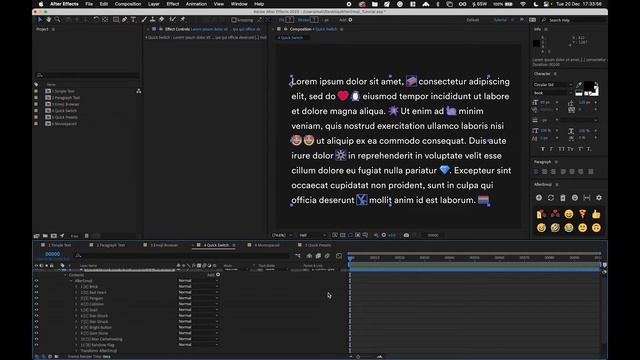The image size is (640, 360).
Task: Click the AfterEmoji spacing width icon
Action: [x=587, y=198]
